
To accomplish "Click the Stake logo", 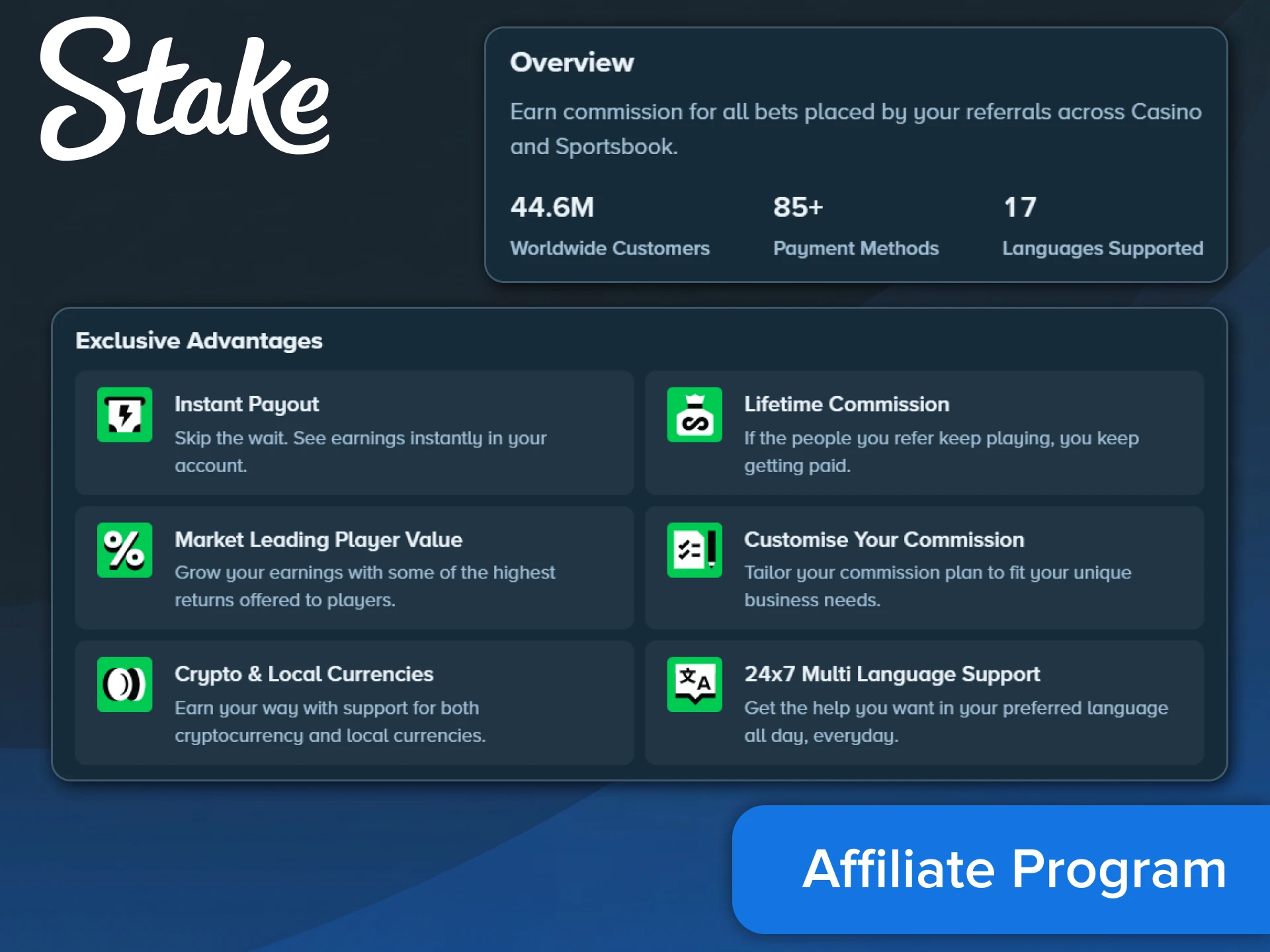I will pos(185,89).
